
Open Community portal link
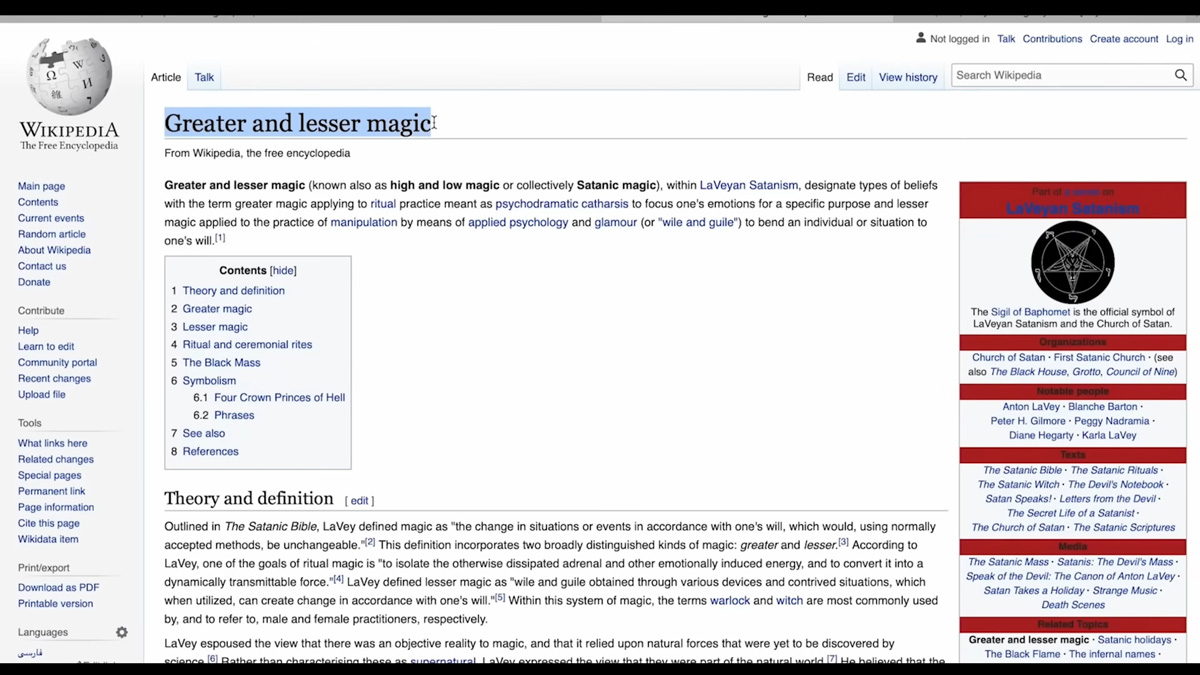click(x=57, y=362)
